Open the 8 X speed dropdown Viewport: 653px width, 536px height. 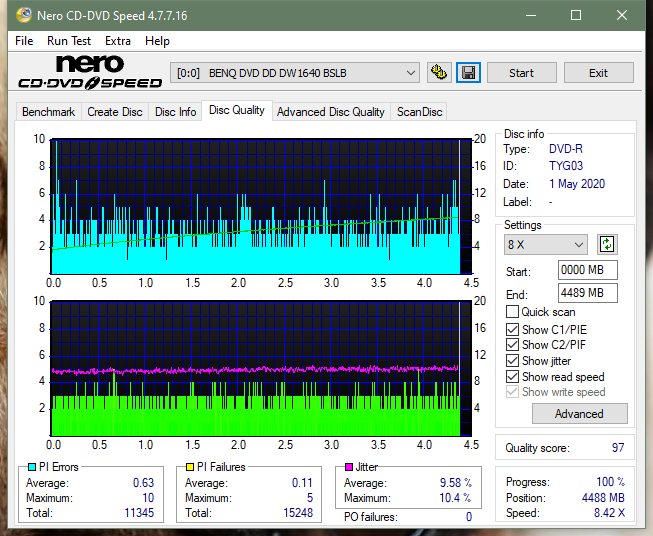pyautogui.click(x=546, y=244)
